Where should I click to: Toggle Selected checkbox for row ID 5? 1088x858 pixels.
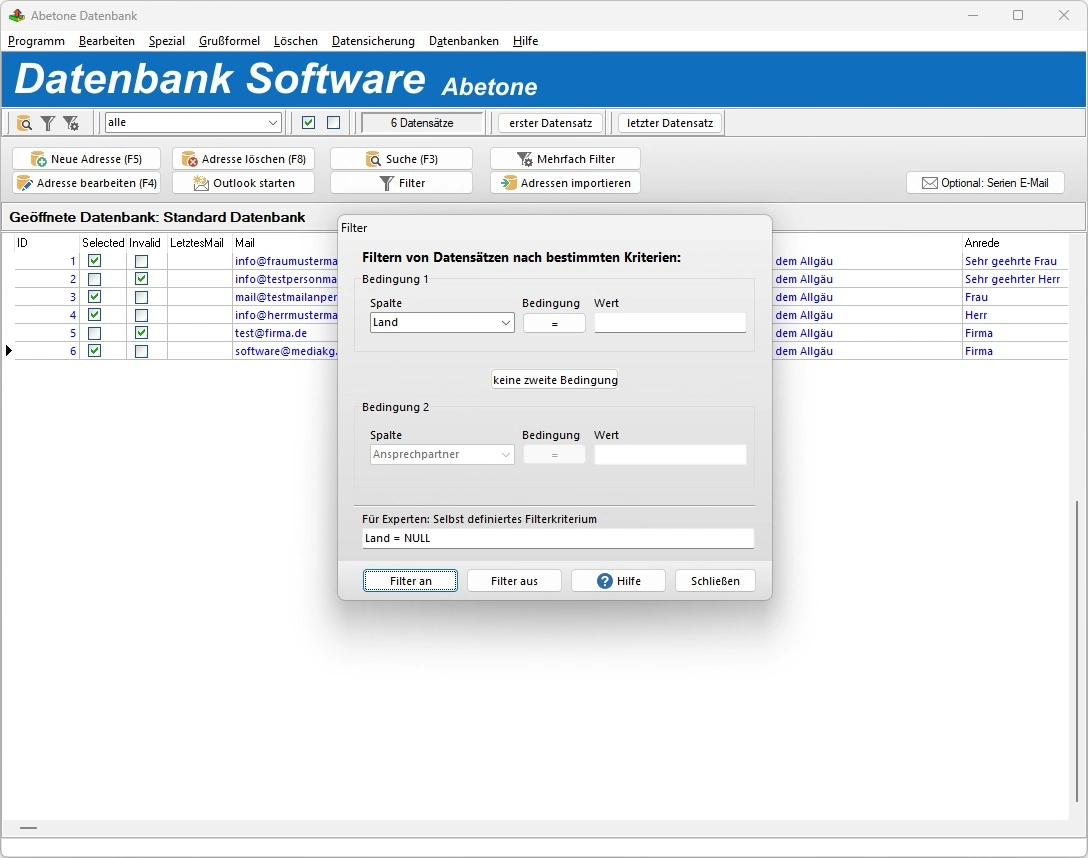pos(94,333)
